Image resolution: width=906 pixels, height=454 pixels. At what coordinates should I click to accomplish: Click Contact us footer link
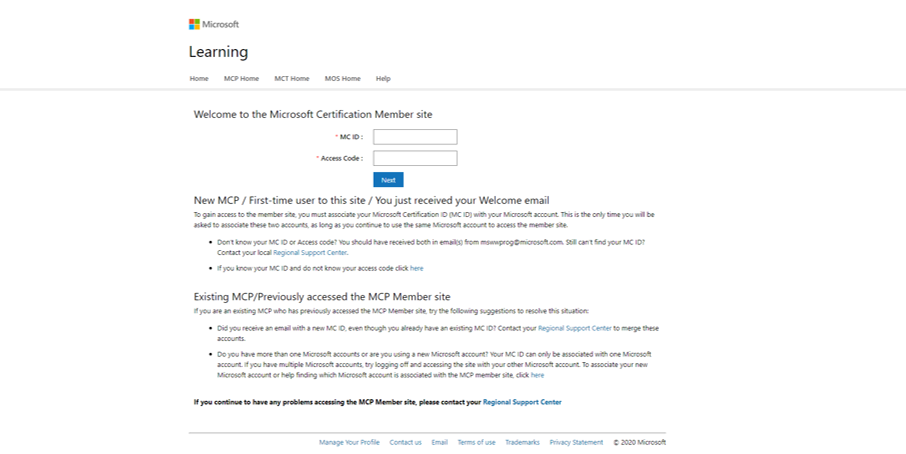(x=406, y=442)
